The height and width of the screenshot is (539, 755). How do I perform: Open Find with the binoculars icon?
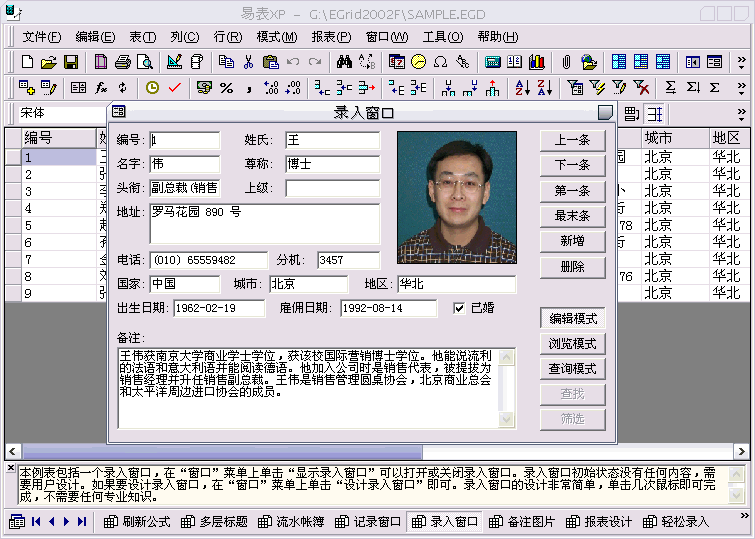tap(344, 62)
